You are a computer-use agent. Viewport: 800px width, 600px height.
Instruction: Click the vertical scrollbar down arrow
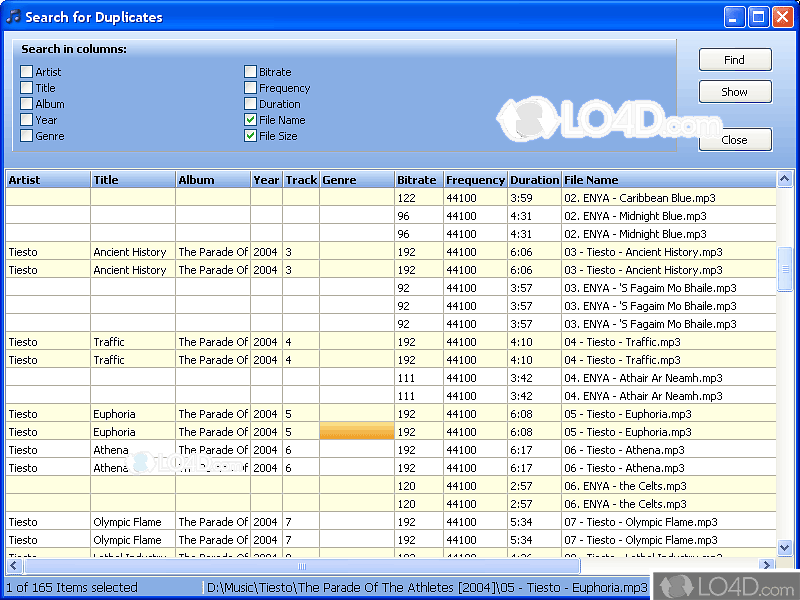coord(784,548)
